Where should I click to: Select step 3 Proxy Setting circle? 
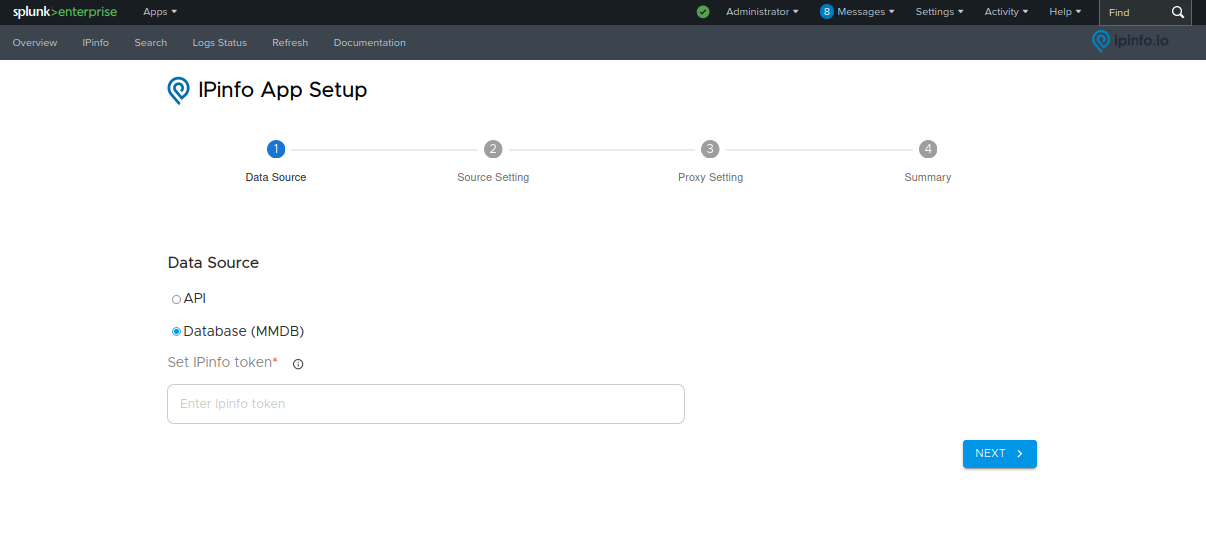pyautogui.click(x=710, y=149)
